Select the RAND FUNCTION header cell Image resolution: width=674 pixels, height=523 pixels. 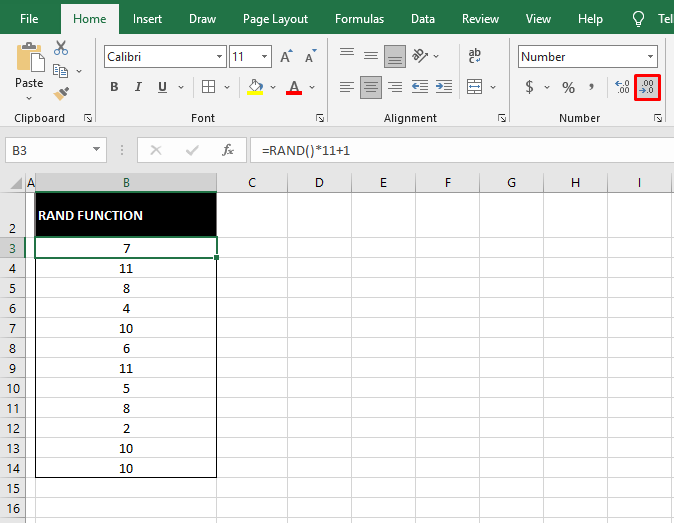126,215
